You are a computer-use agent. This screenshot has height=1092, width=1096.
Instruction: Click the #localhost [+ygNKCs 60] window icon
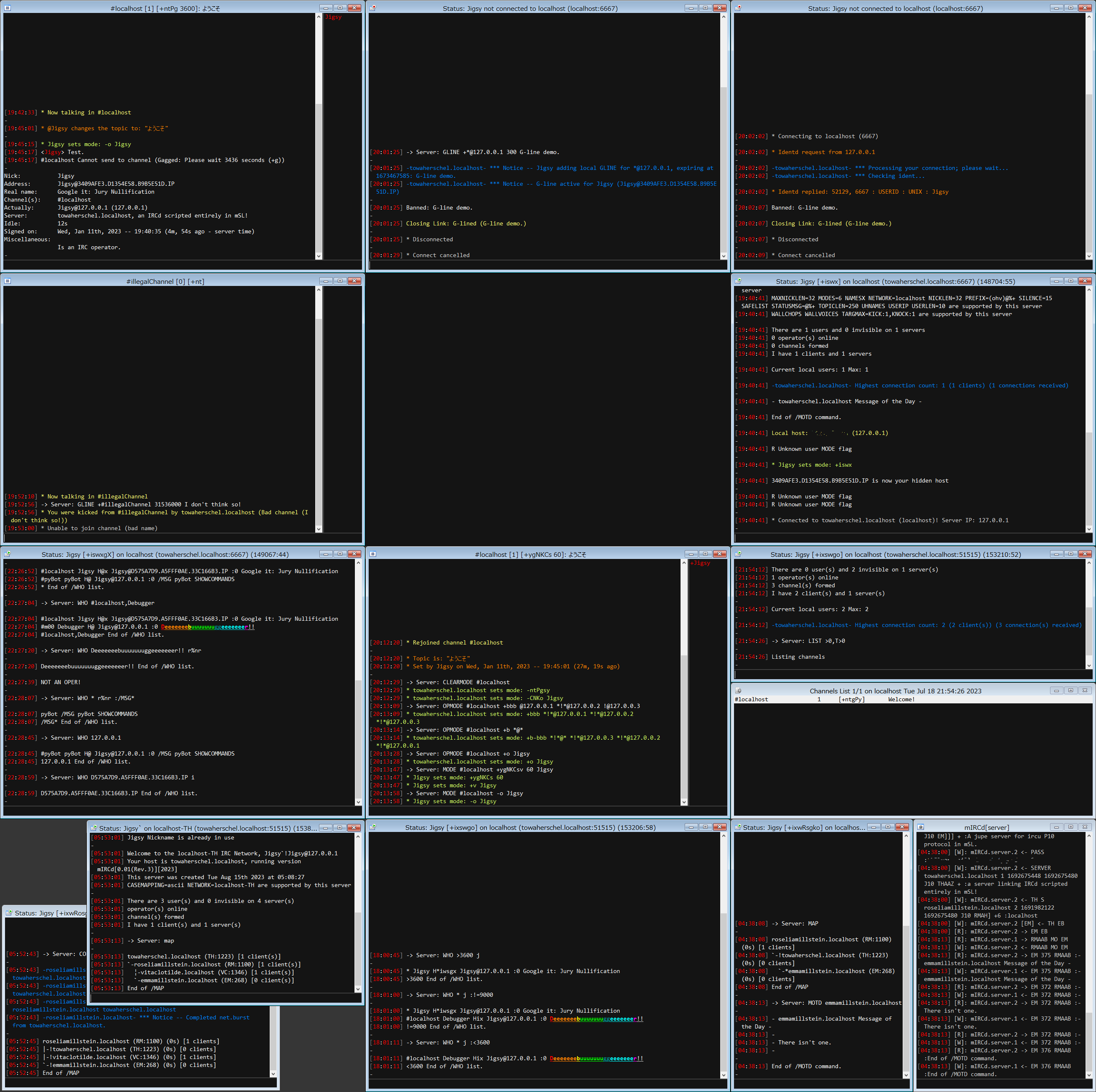(373, 554)
